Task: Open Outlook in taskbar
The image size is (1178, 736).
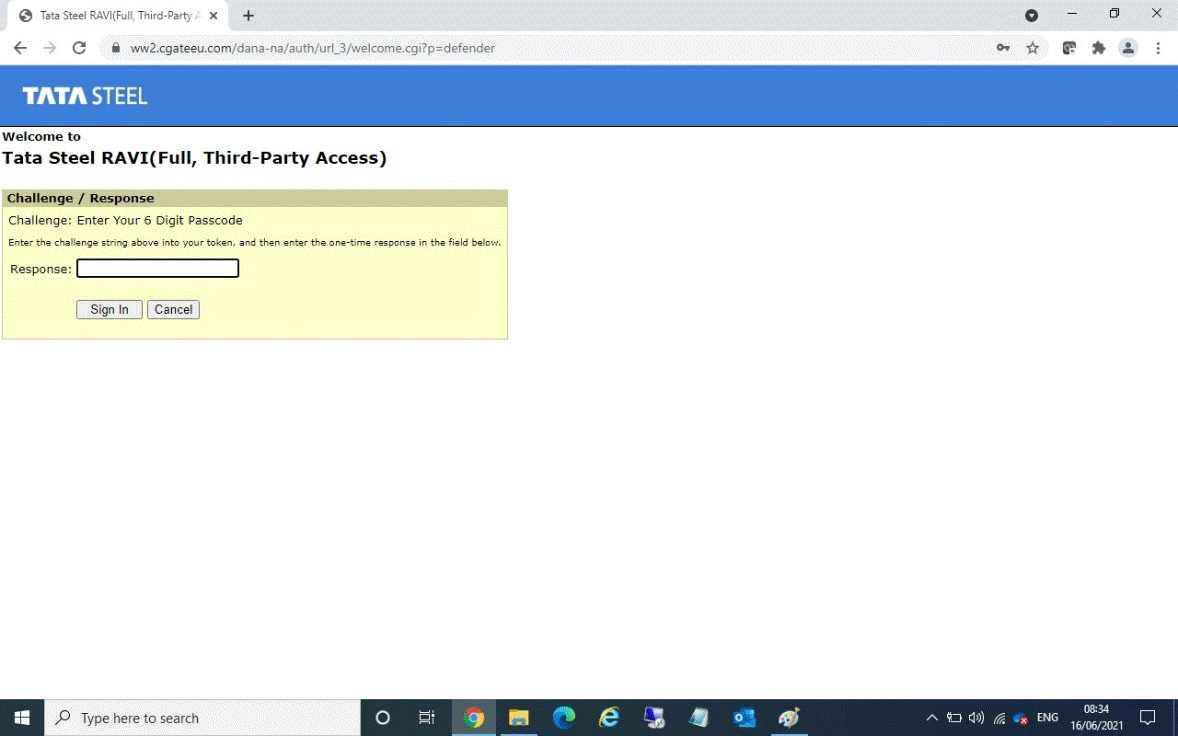Action: click(x=744, y=718)
